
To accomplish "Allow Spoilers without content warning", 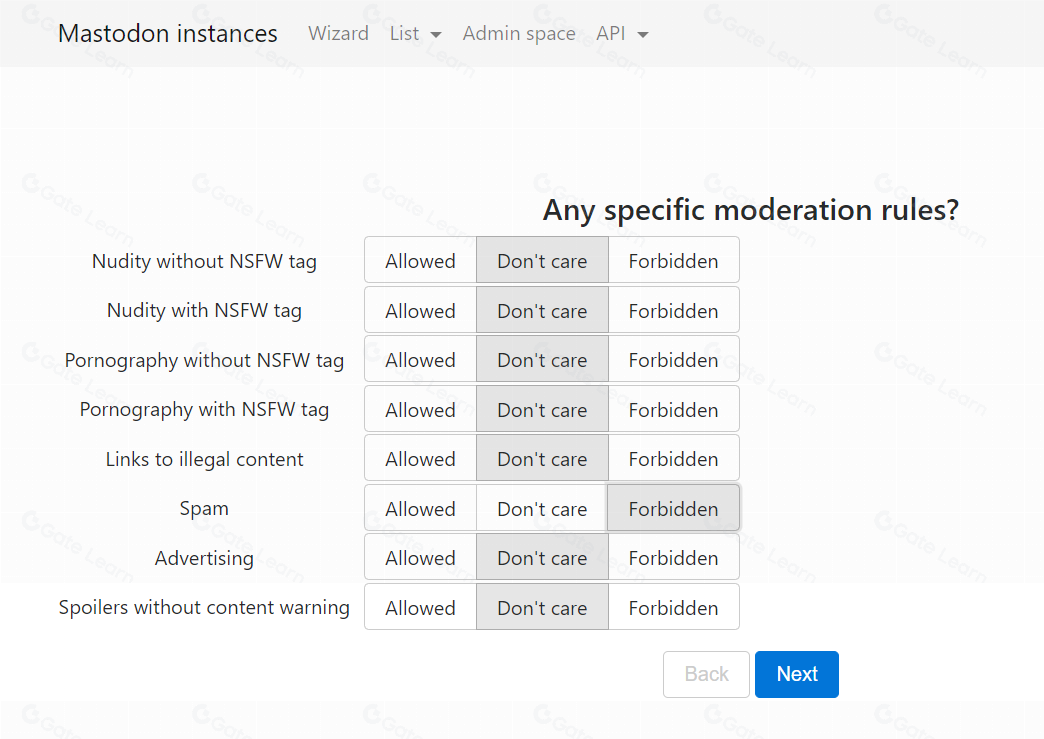I will 420,608.
